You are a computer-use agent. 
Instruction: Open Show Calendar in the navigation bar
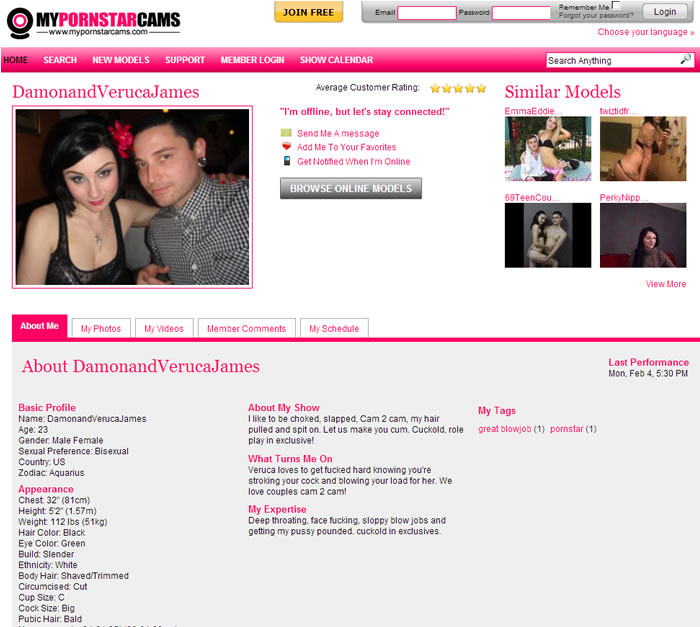coord(336,60)
